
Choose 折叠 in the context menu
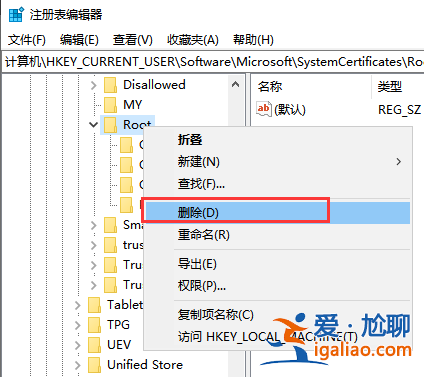[277, 140]
